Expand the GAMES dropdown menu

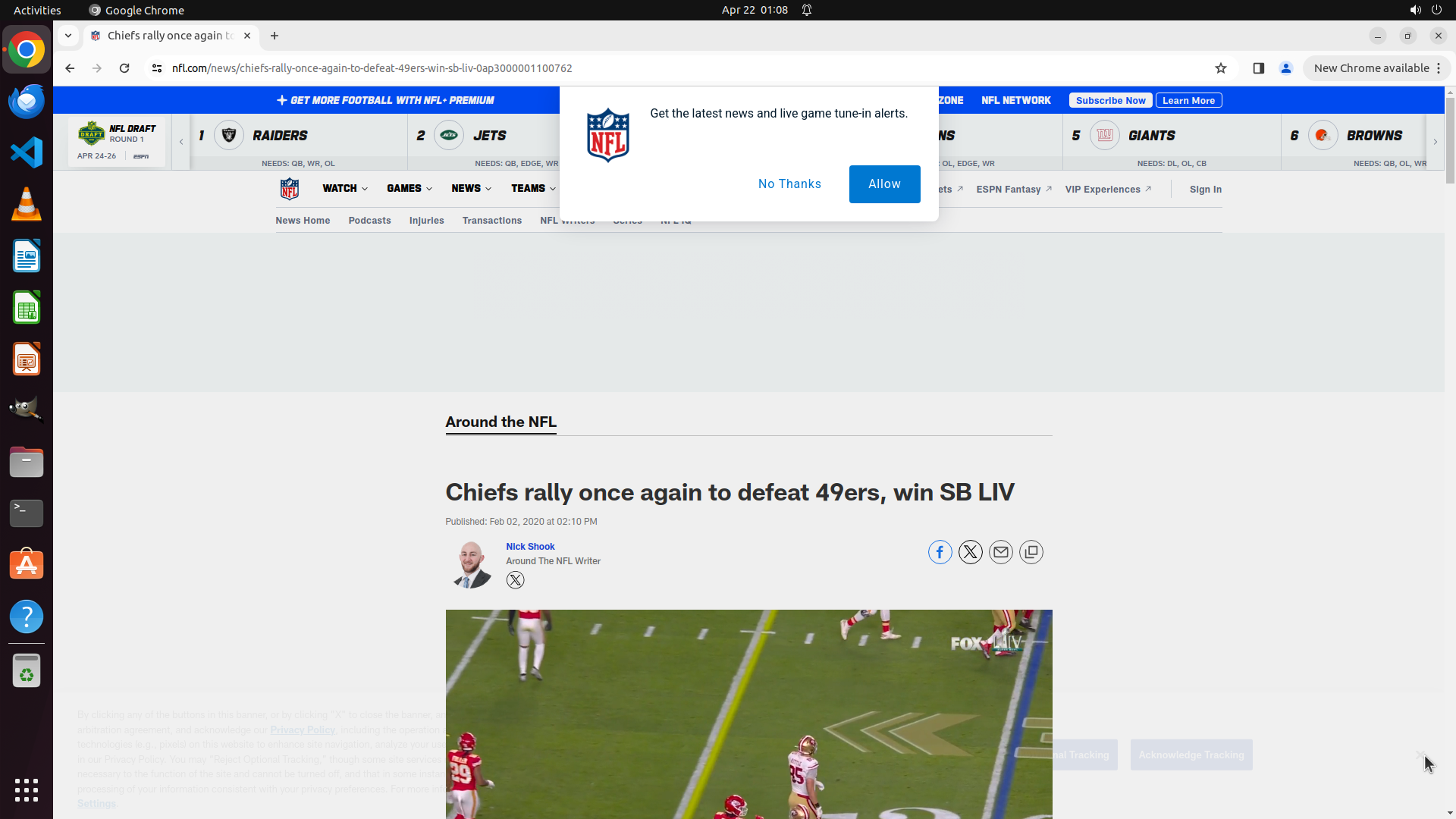409,189
